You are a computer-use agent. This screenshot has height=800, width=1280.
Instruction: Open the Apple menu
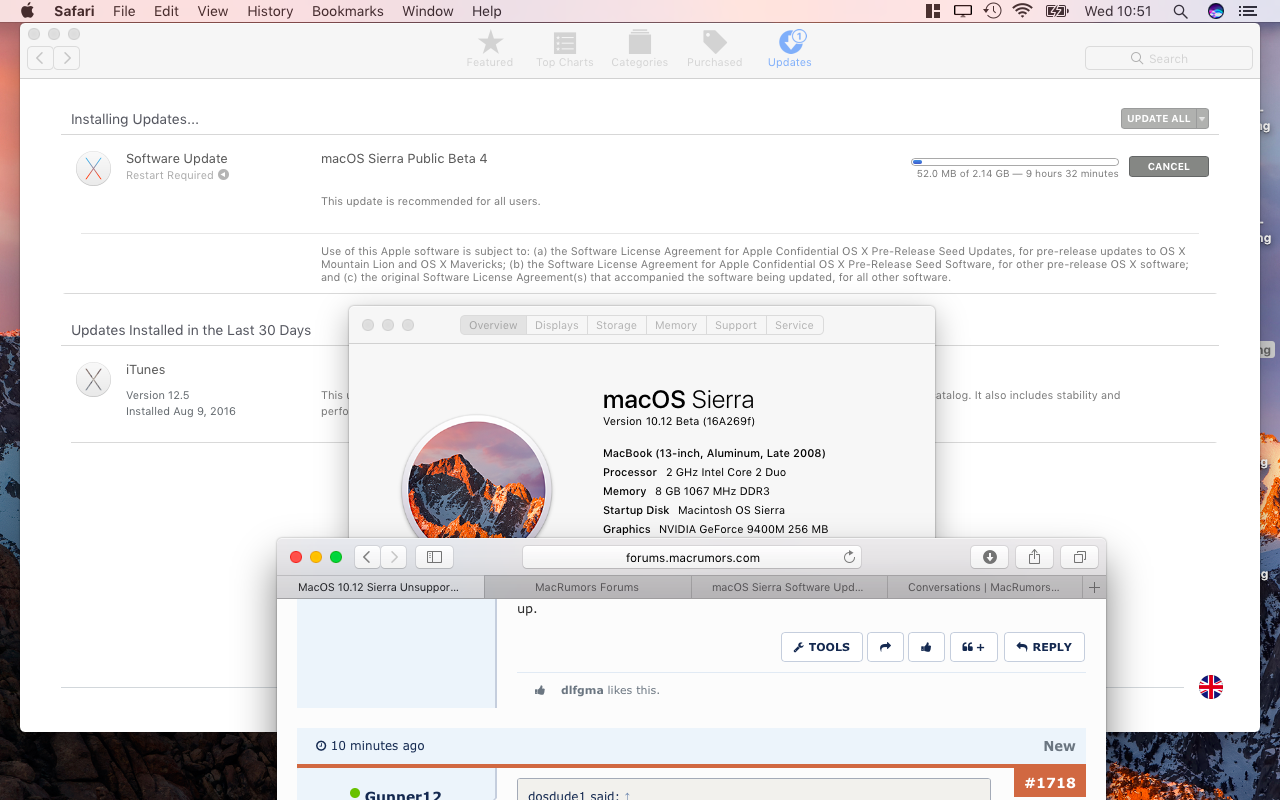pyautogui.click(x=28, y=11)
